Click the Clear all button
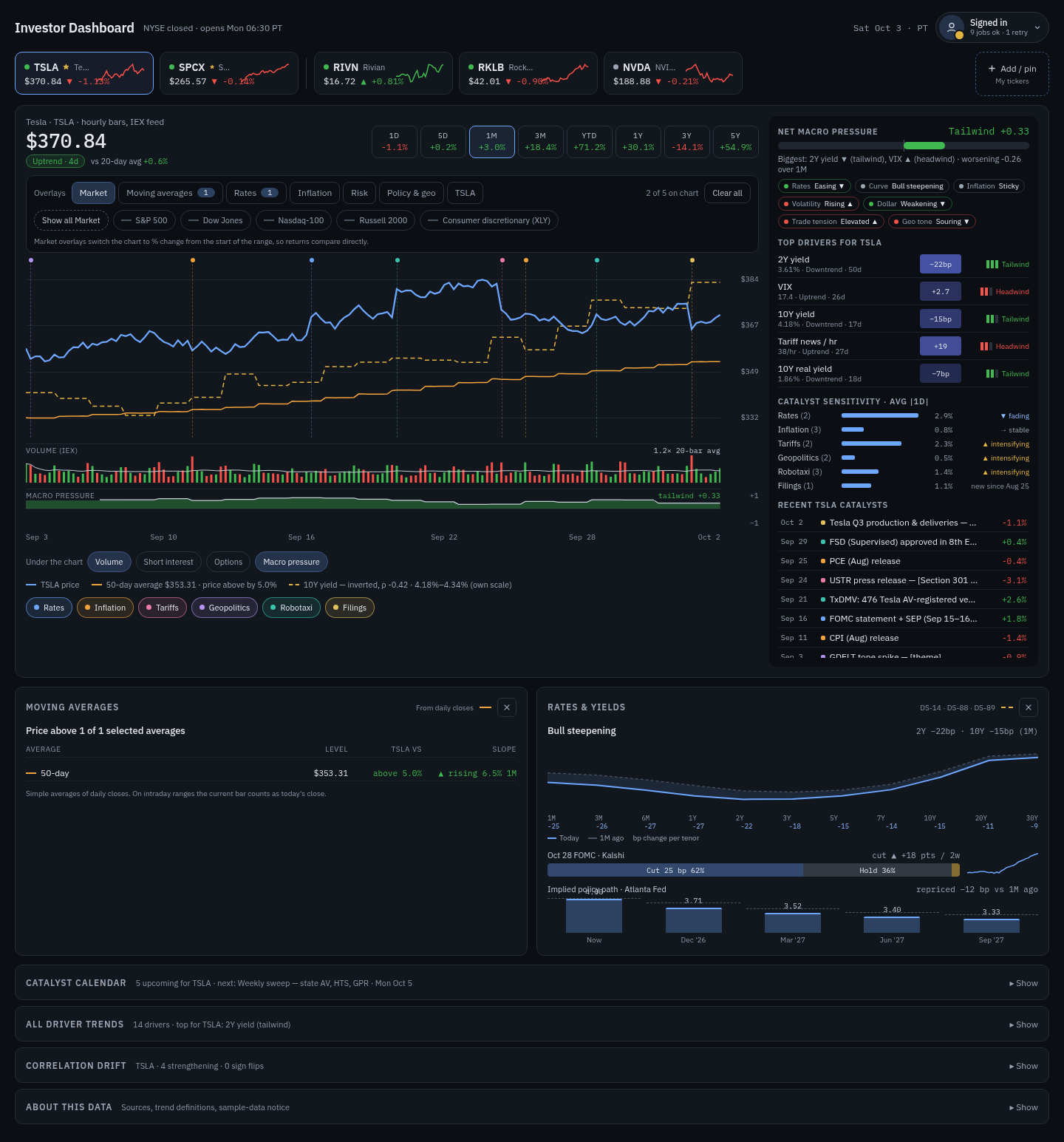 tap(727, 193)
